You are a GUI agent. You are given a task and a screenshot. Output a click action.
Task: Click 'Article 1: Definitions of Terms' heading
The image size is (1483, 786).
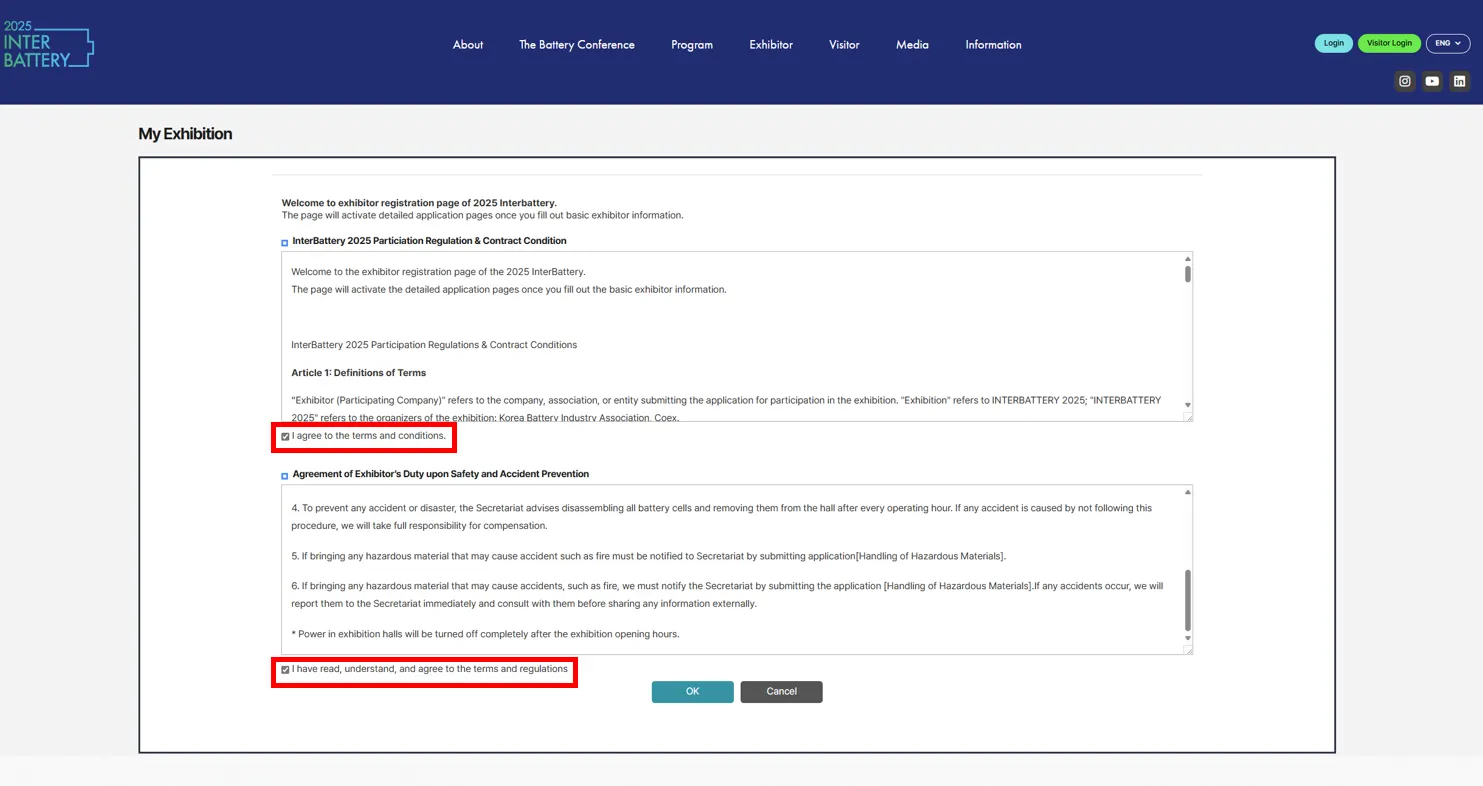pyautogui.click(x=359, y=373)
